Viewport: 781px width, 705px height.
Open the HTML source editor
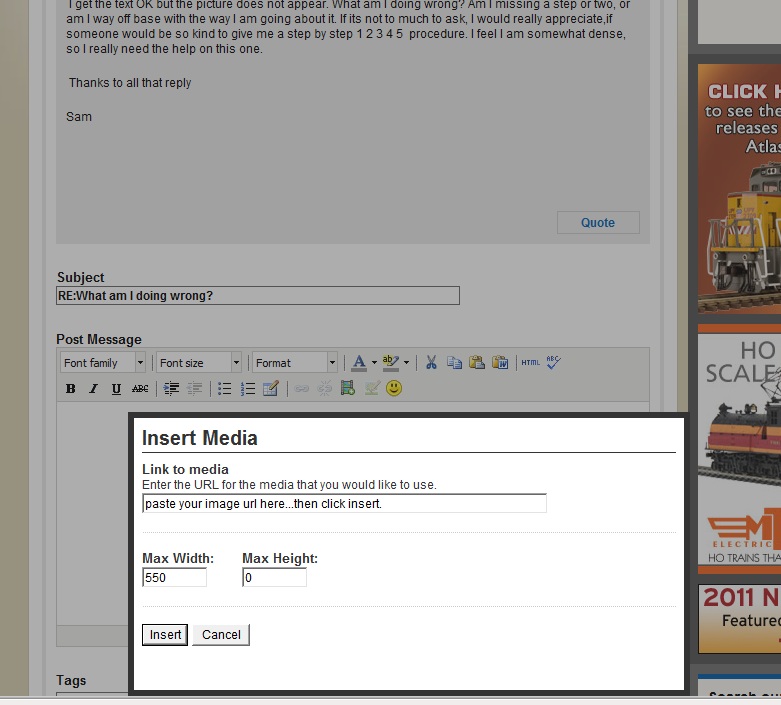coord(530,363)
